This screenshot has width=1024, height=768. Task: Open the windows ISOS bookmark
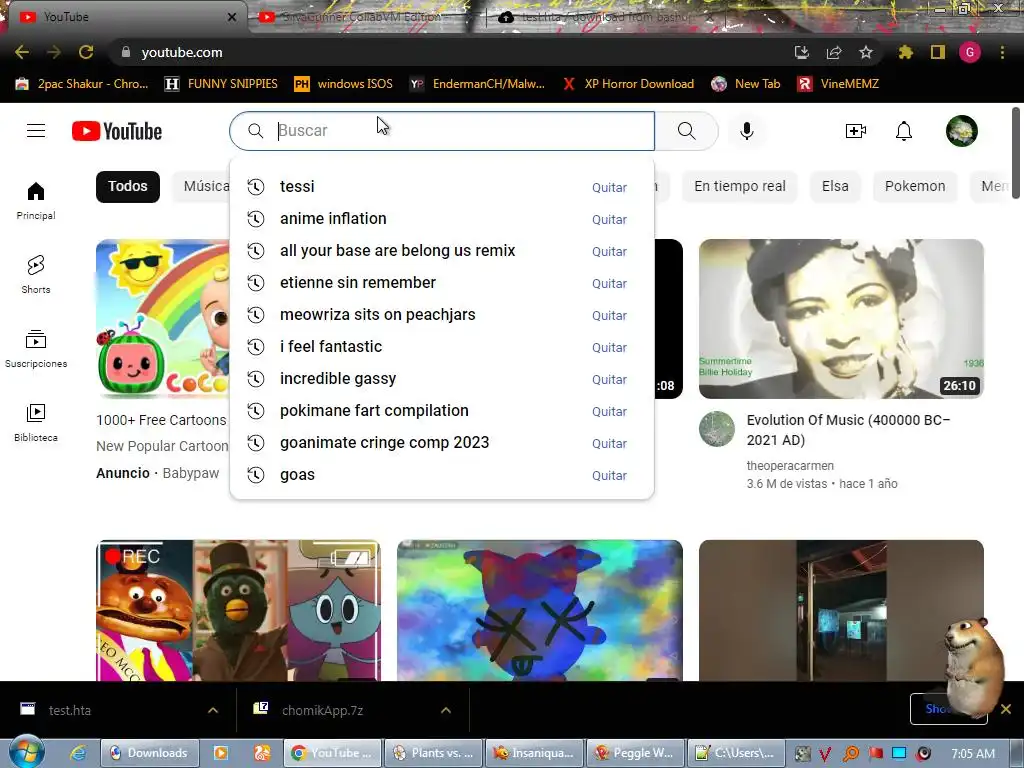pos(344,84)
